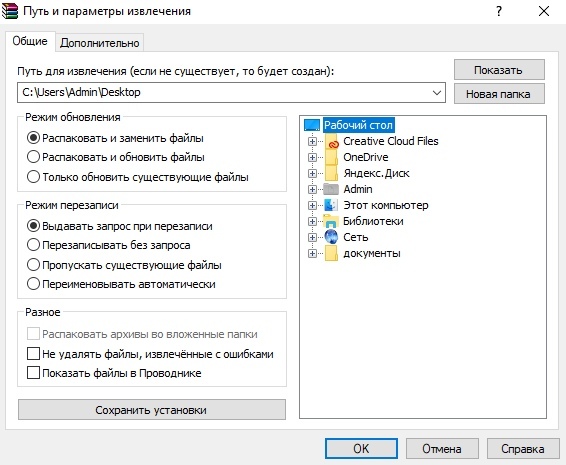Select OneDrive label in folder tree
Image resolution: width=566 pixels, height=465 pixels.
[x=366, y=157]
